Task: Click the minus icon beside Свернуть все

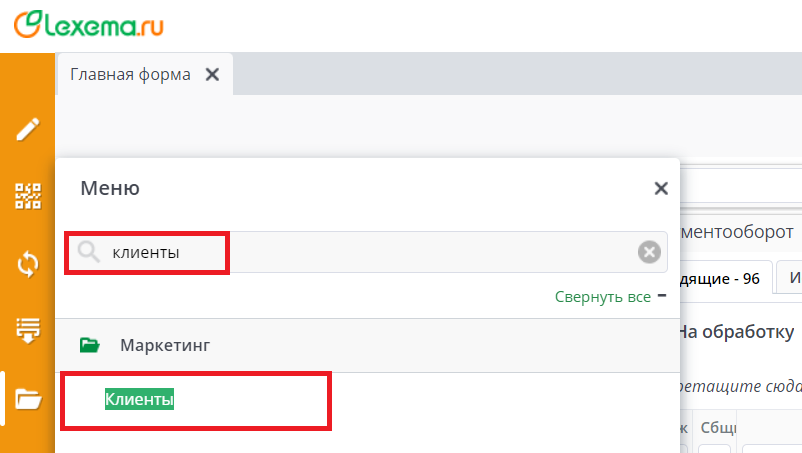Action: pyautogui.click(x=661, y=296)
